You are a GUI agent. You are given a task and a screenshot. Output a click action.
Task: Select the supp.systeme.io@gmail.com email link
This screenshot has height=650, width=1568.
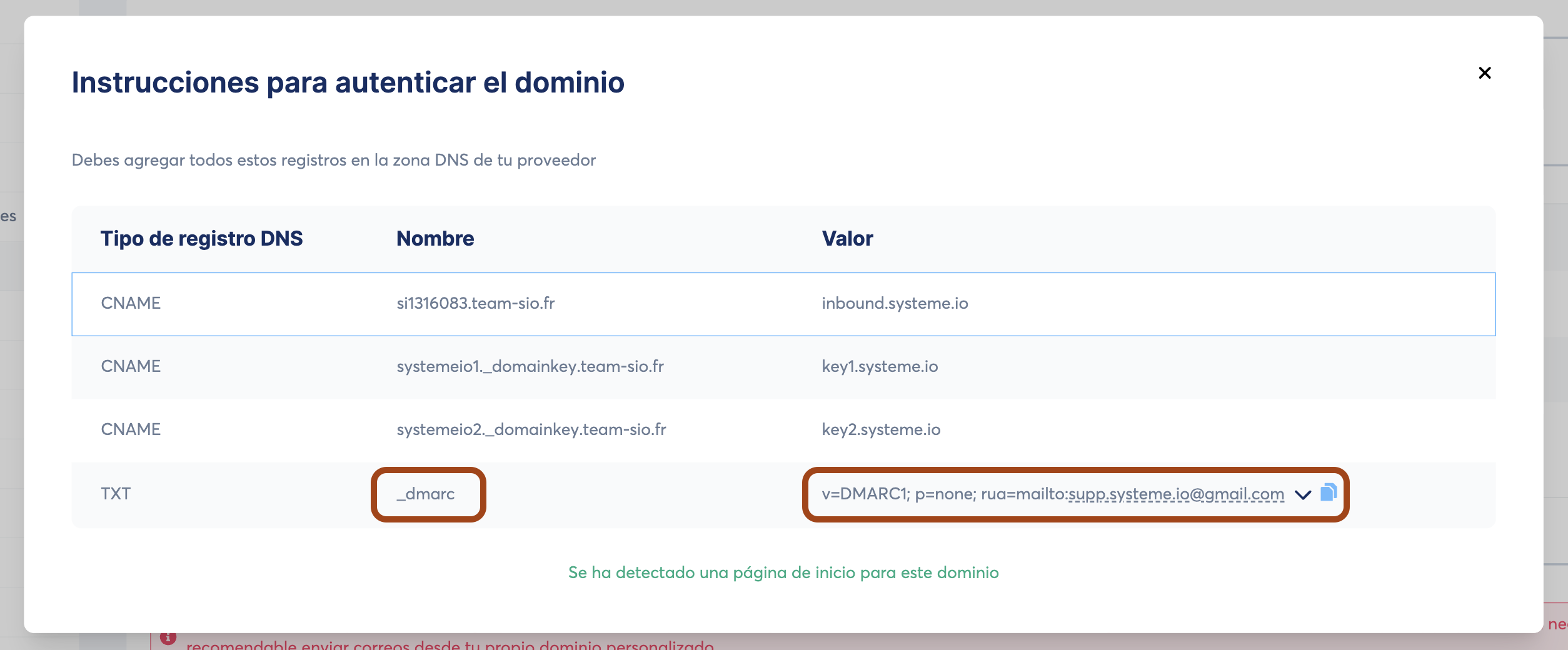(x=1177, y=494)
